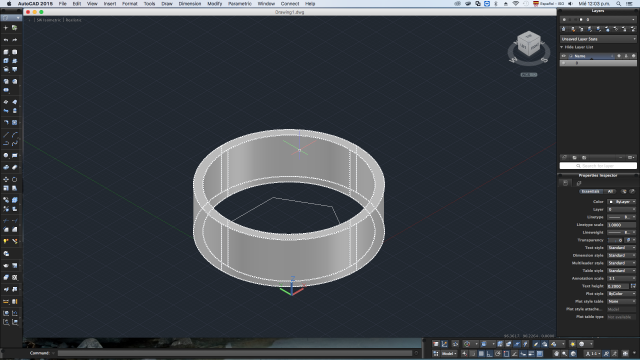
Task: Select the Line tool in the tool sets palette
Action: [6, 135]
